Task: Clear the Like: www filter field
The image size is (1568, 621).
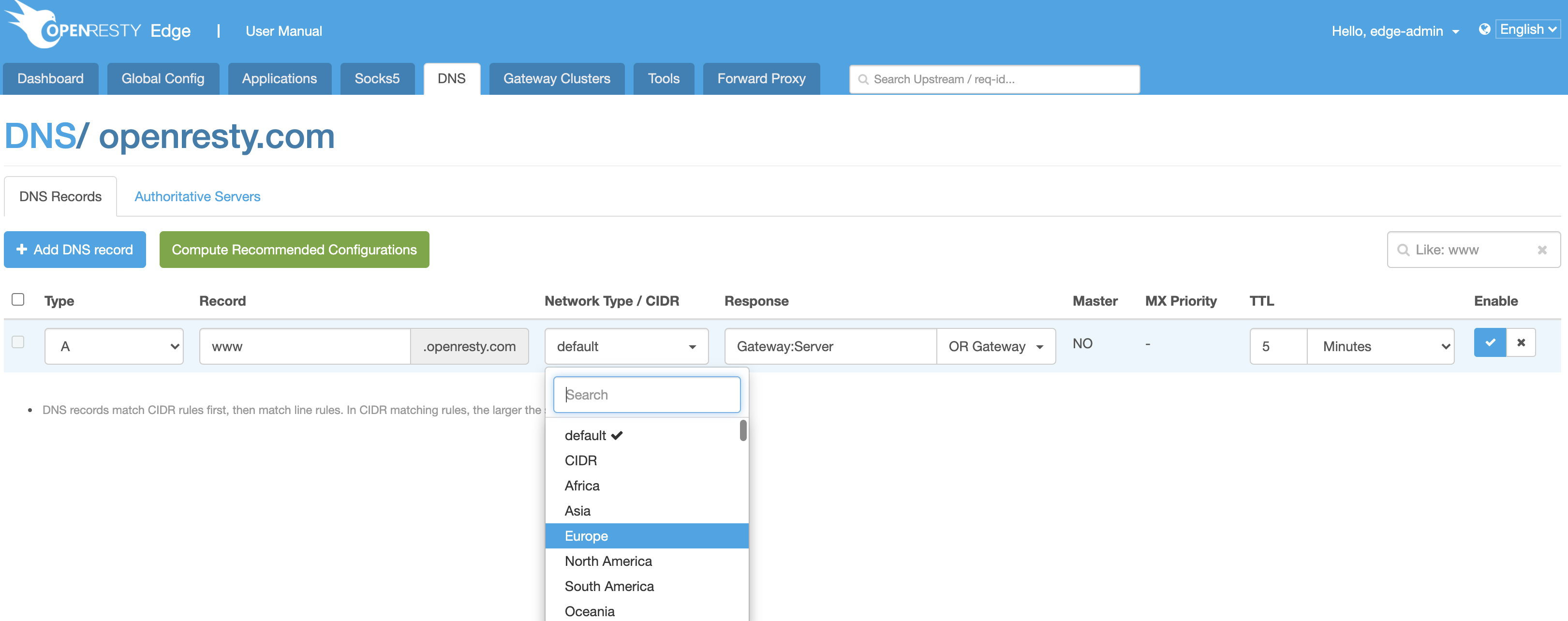Action: click(x=1542, y=250)
